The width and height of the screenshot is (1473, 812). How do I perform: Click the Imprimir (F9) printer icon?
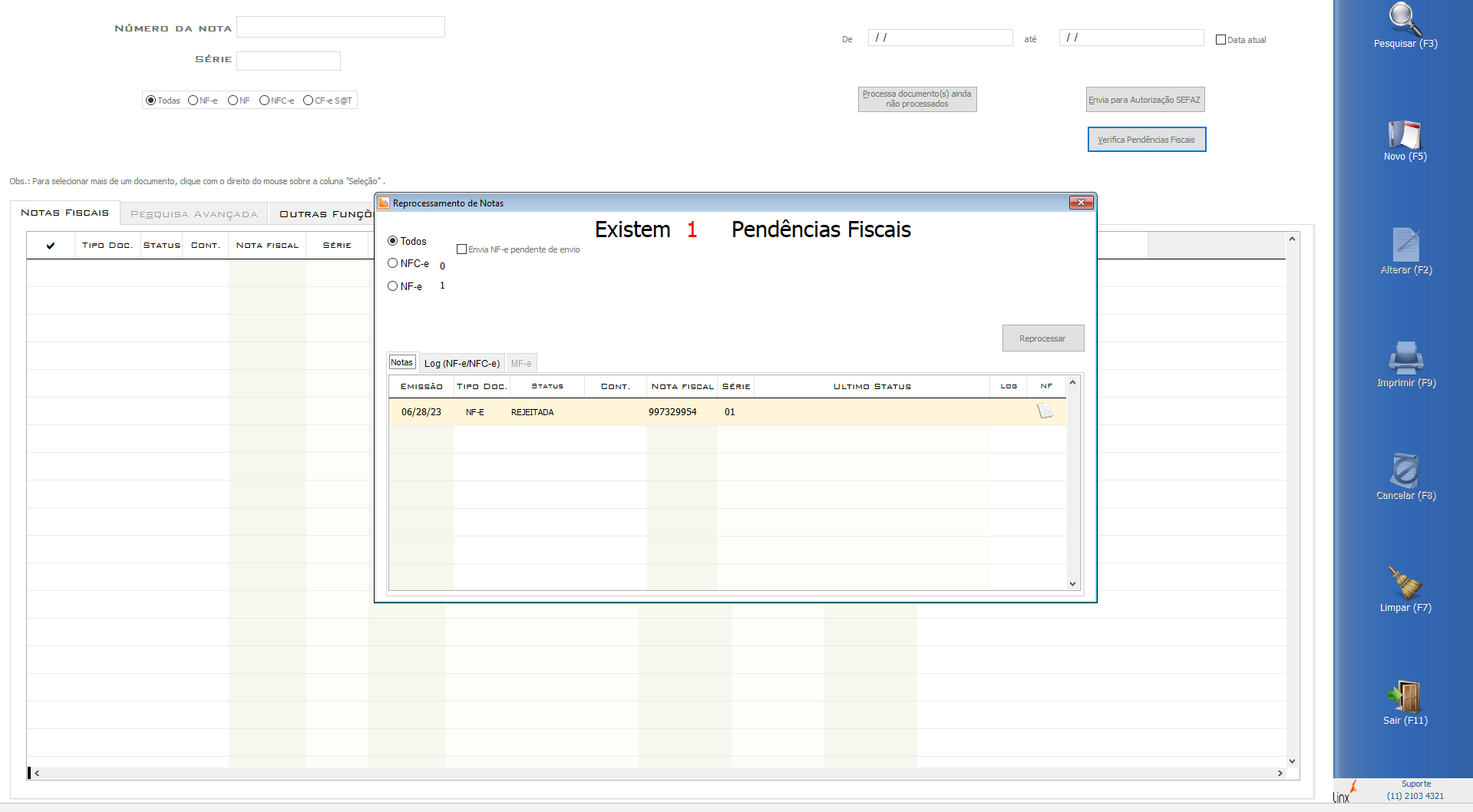point(1405,358)
